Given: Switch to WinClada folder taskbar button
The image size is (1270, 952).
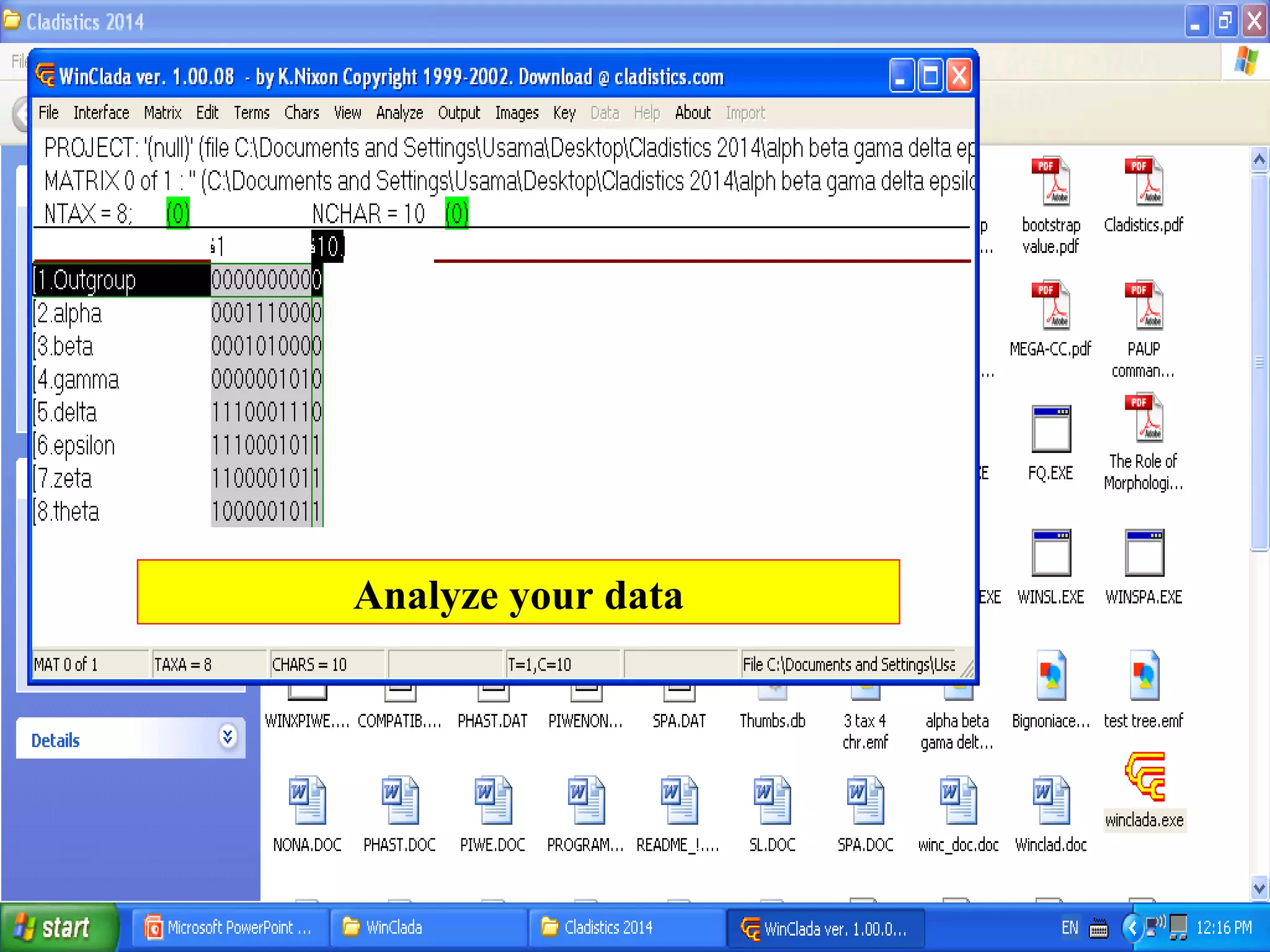Looking at the screenshot, I should (428, 928).
